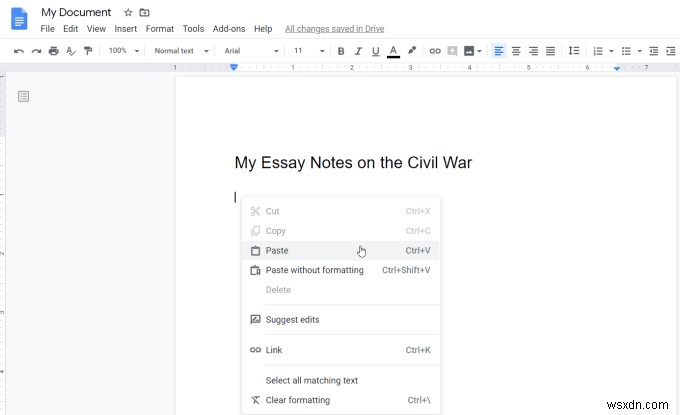Open the zoom 100% dropdown
The height and width of the screenshot is (415, 680).
pyautogui.click(x=123, y=51)
